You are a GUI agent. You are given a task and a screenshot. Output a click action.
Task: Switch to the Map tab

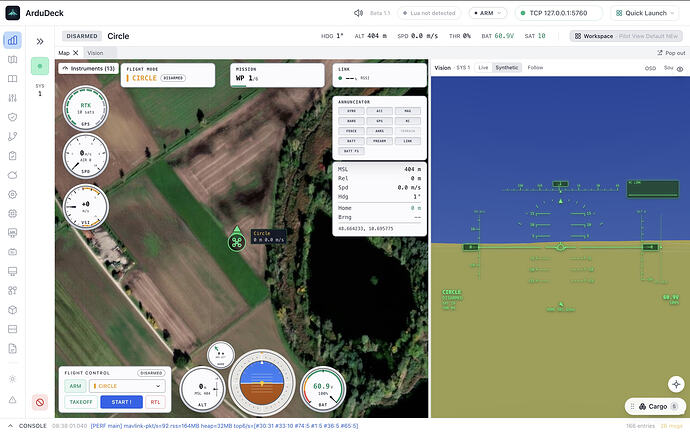point(64,53)
